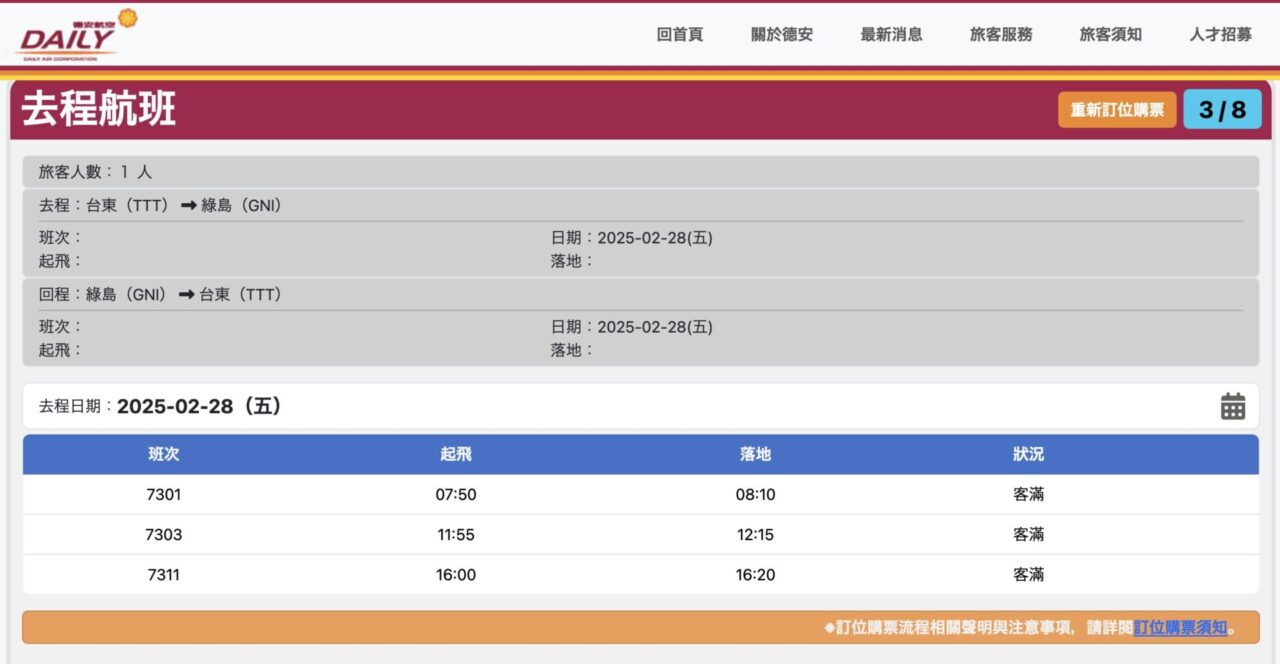Open the calendar date picker icon
This screenshot has width=1280, height=664.
[1233, 407]
